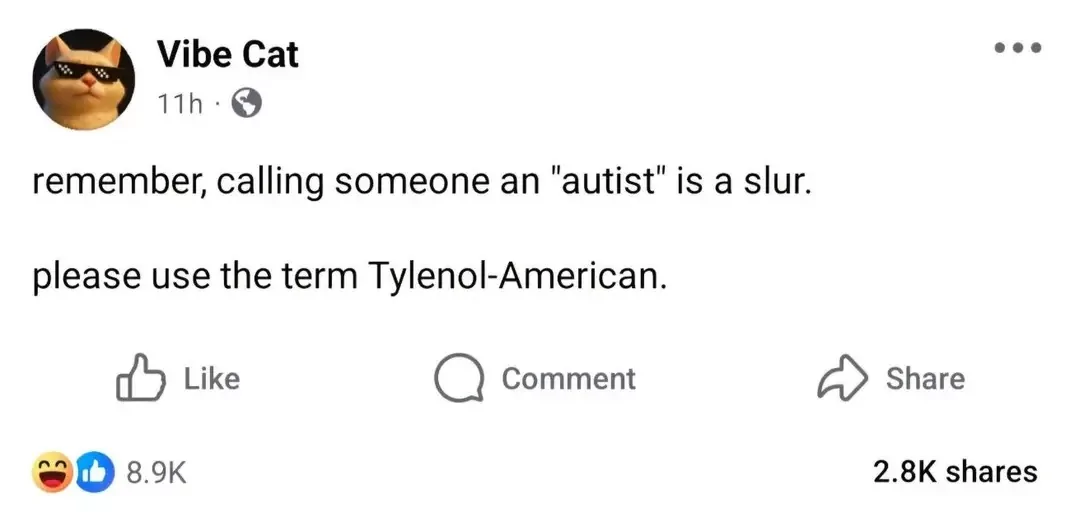This screenshot has height=526, width=1070.
Task: Click the word Tylenol-American
Action: coord(516,275)
